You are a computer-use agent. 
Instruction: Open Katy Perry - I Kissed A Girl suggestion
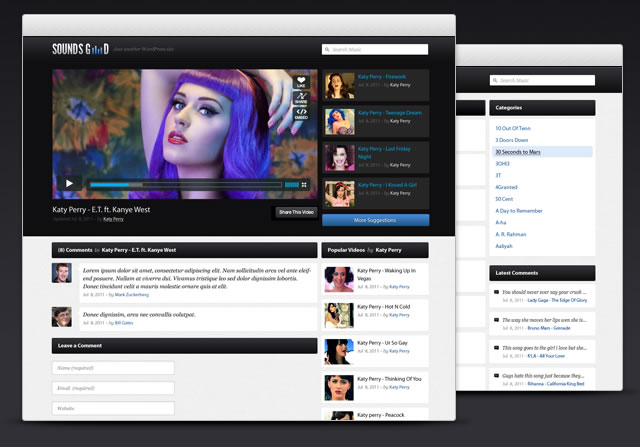(387, 185)
